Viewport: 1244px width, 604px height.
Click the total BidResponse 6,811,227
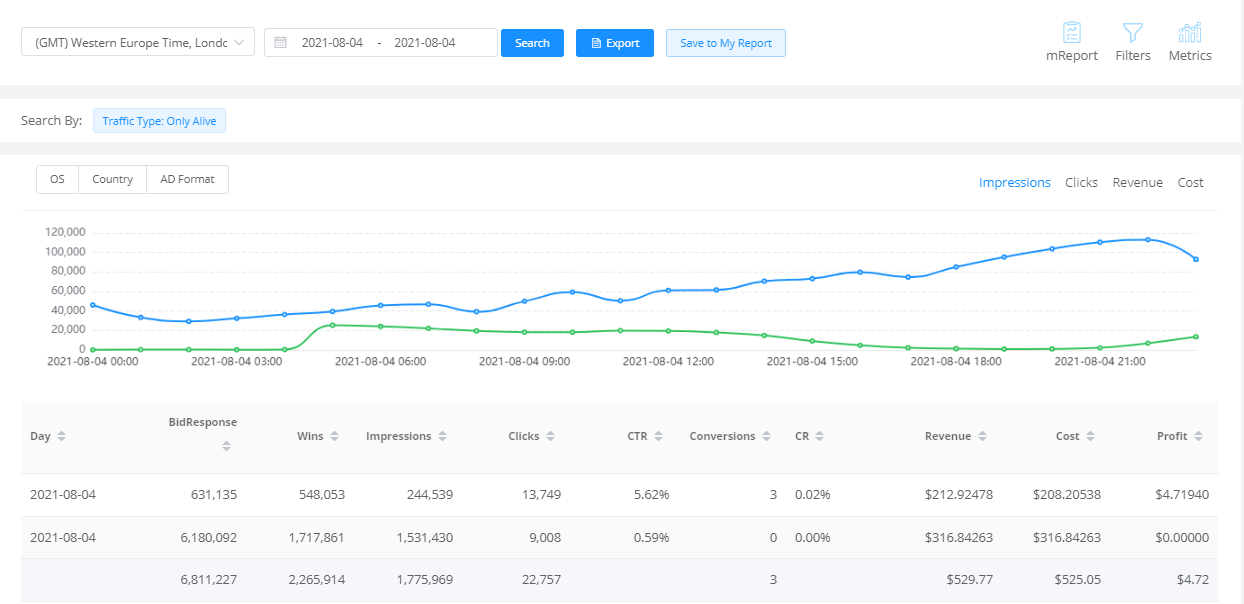[209, 580]
